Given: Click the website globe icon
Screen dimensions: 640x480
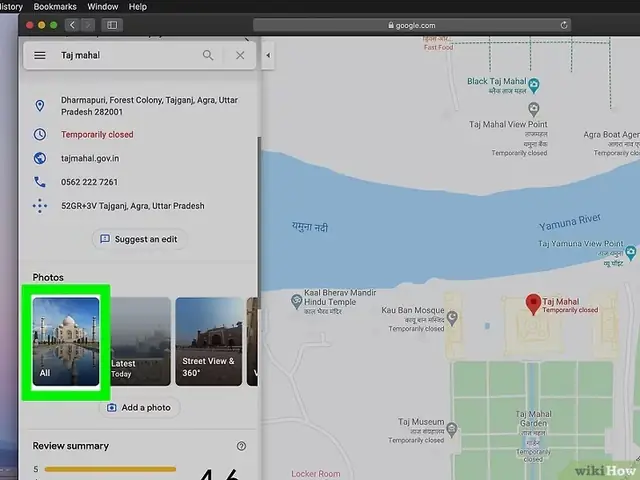Looking at the screenshot, I should [x=40, y=158].
